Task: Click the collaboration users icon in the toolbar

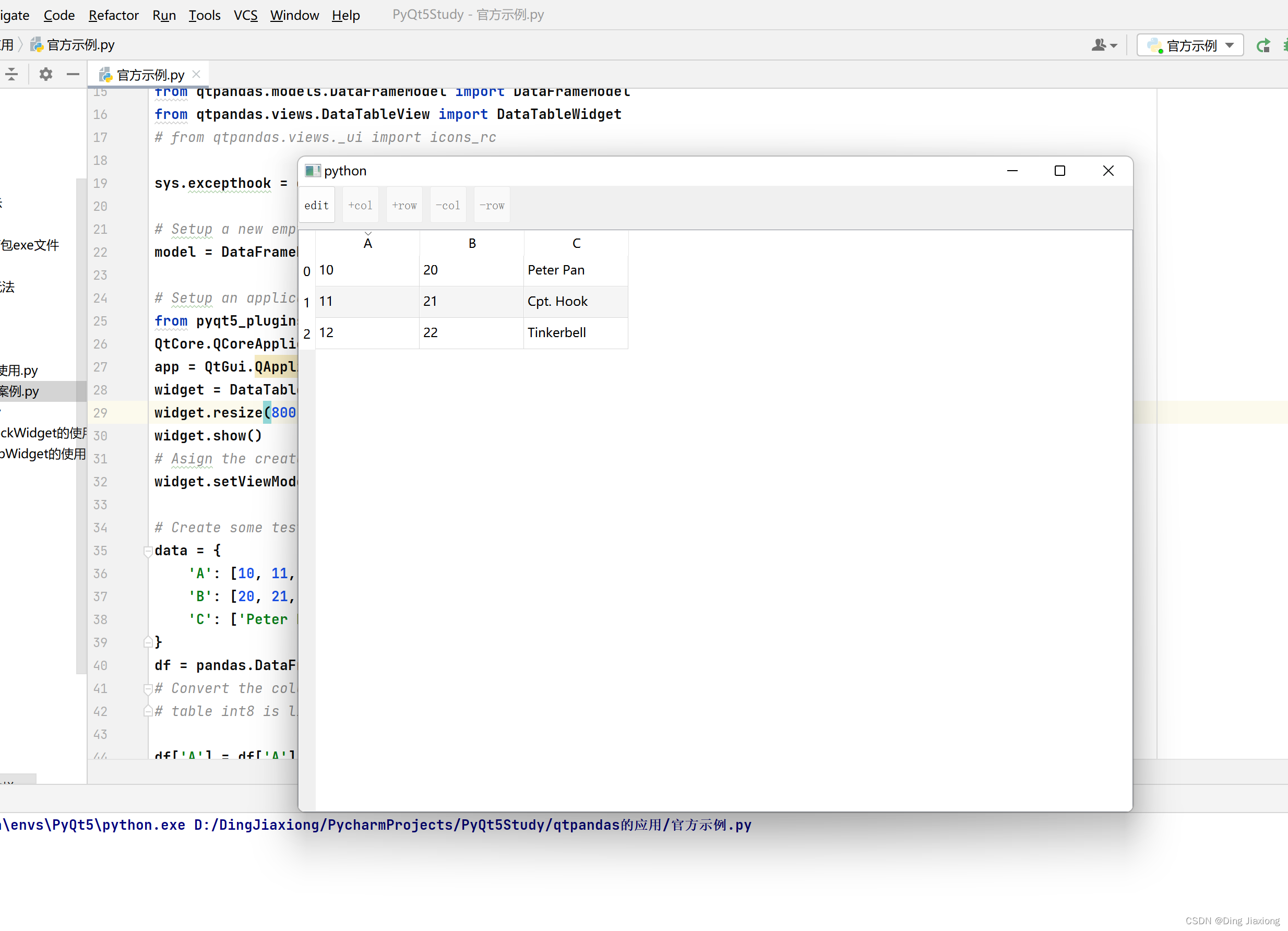Action: coord(1100,45)
